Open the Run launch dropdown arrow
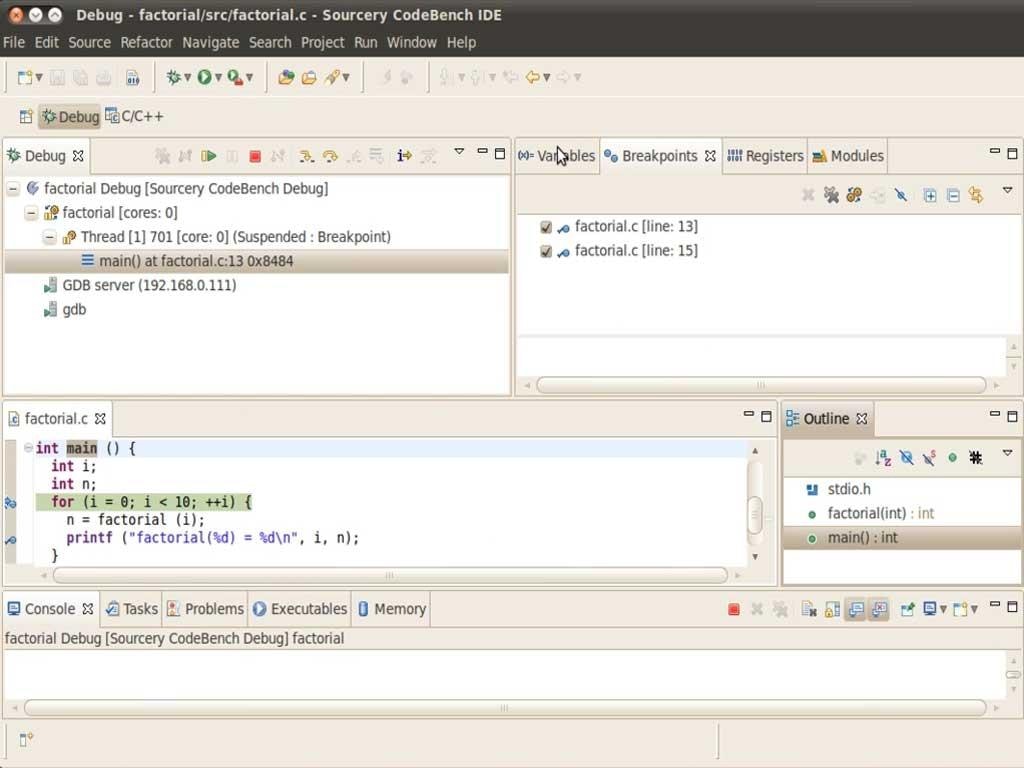 click(x=218, y=78)
